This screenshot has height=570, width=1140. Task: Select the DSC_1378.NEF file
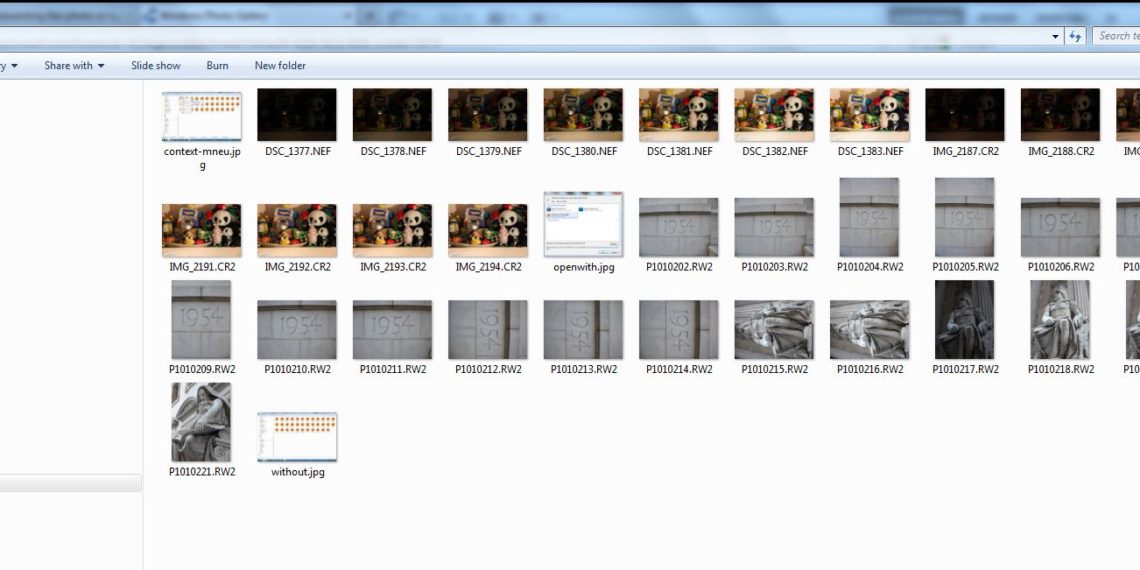393,115
